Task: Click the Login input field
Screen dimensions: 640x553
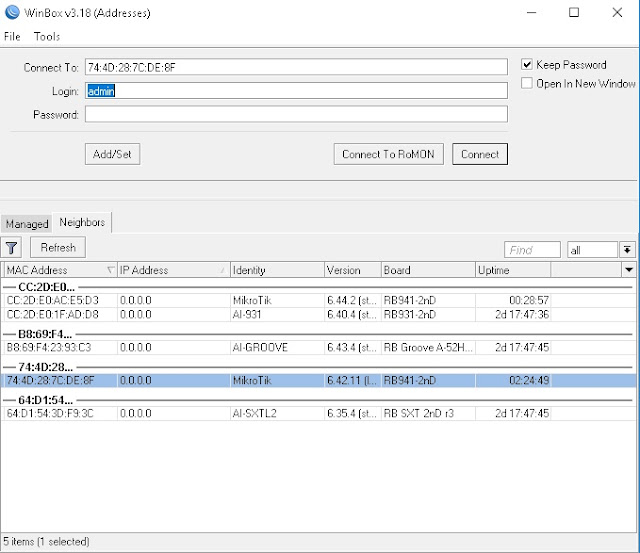Action: click(296, 91)
